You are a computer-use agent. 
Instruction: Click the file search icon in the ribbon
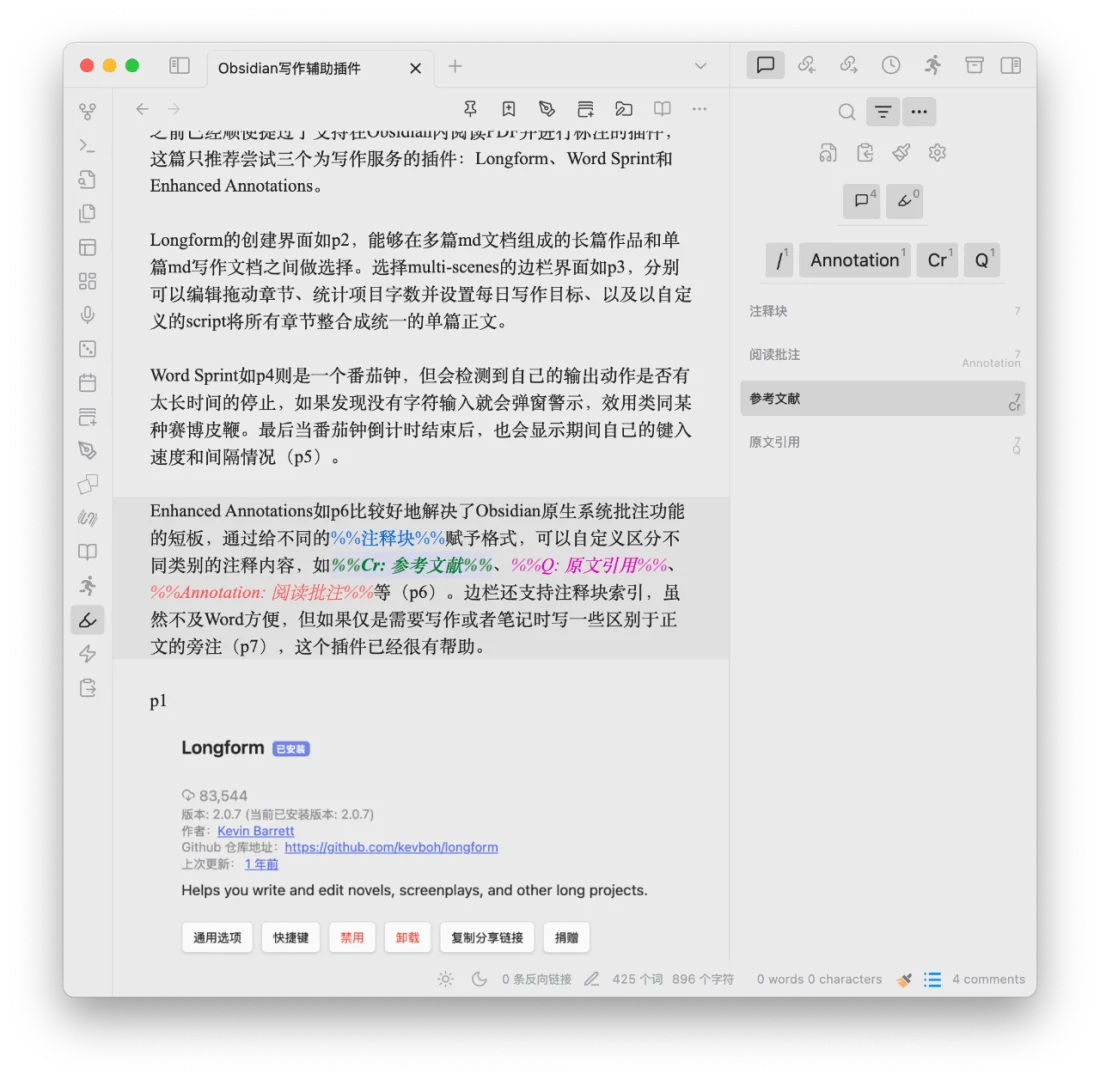[88, 180]
